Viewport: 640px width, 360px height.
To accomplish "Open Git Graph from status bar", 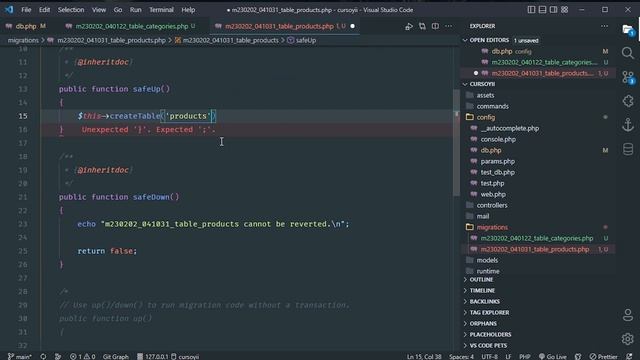I will point(116,356).
